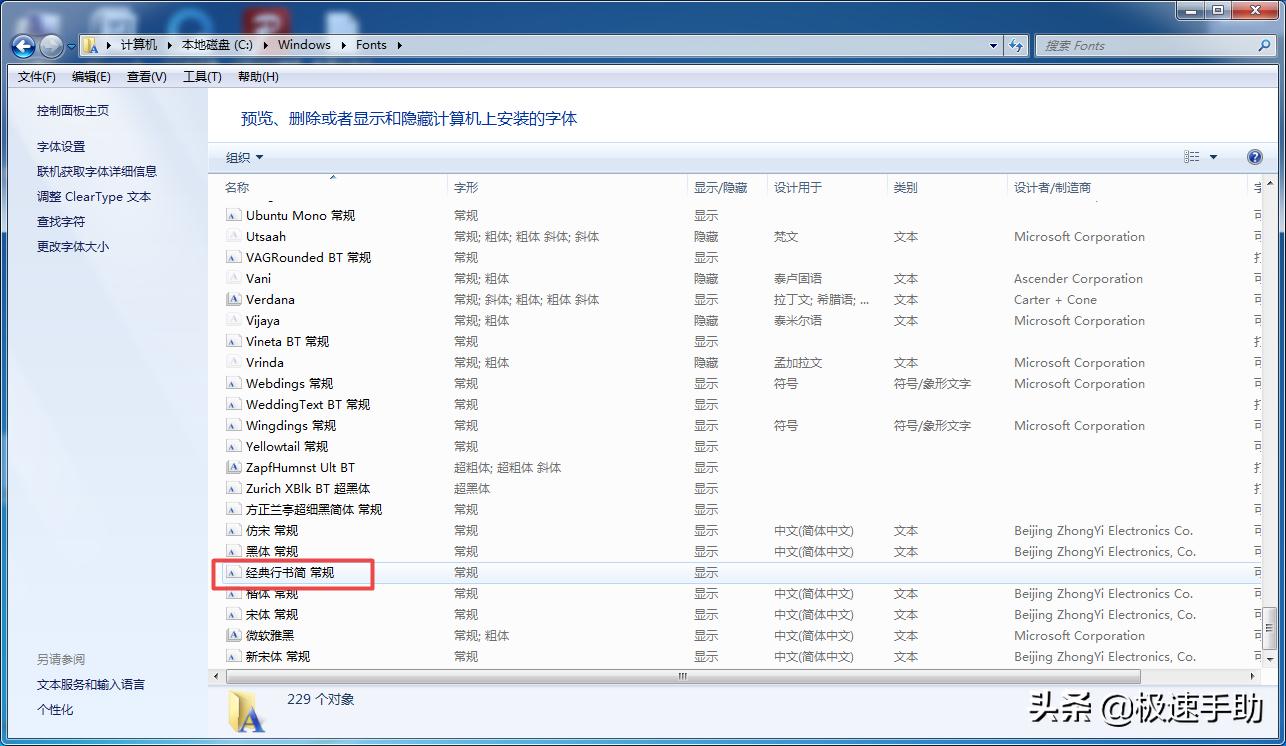Click inside the 搜索 Fonts search box
Viewport: 1286px width, 746px height.
pos(1150,45)
